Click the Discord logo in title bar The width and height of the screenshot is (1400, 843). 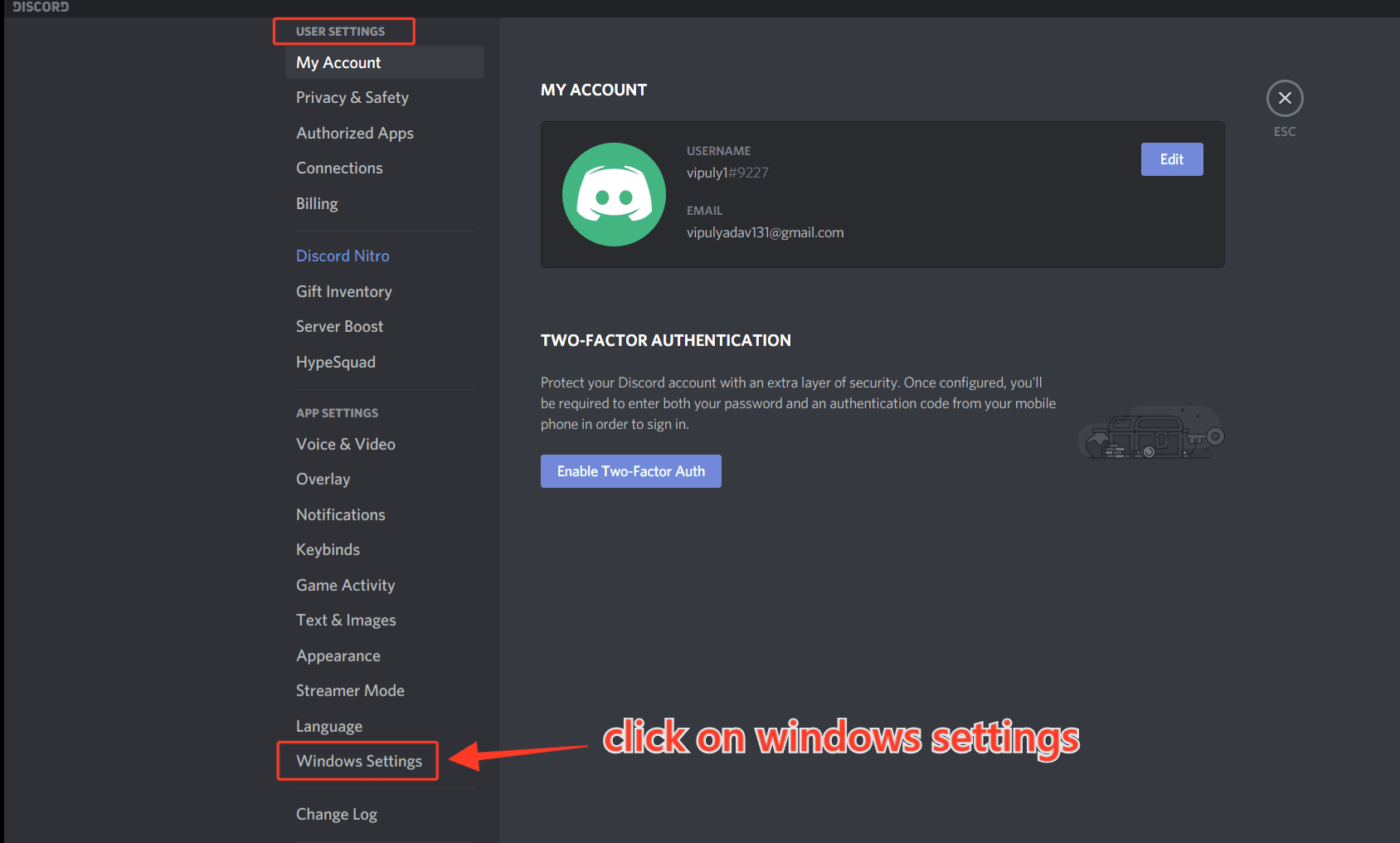click(x=41, y=7)
